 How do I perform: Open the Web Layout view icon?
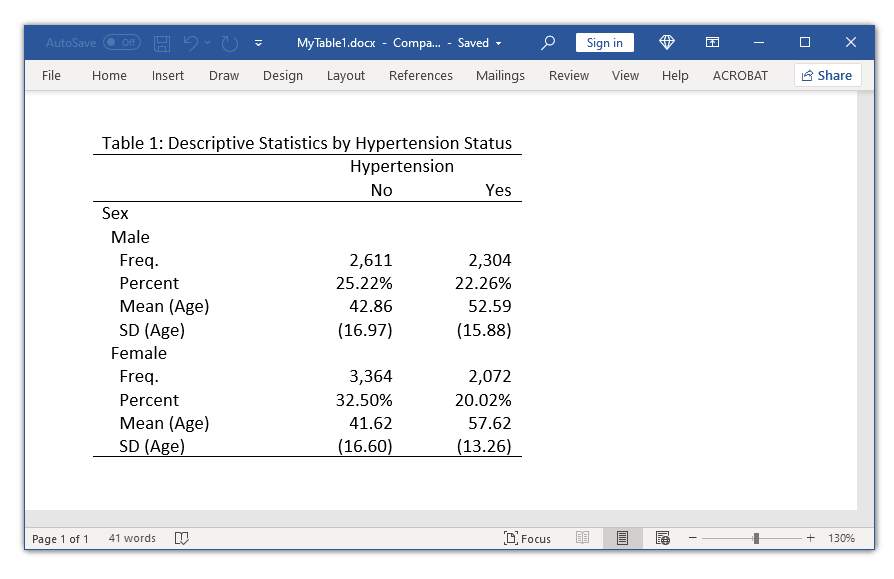tap(662, 538)
